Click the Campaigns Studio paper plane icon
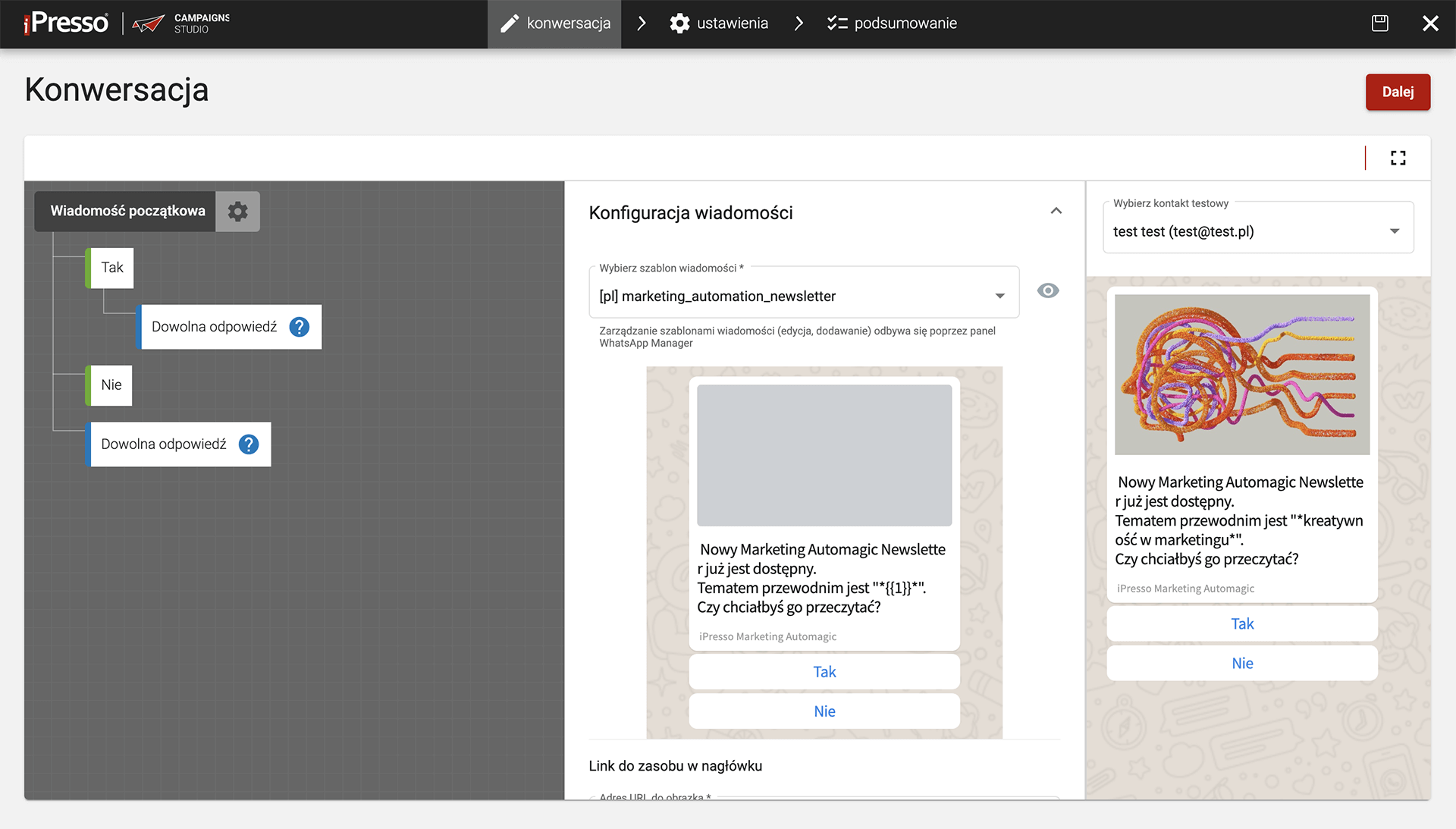This screenshot has width=1456, height=829. (x=148, y=24)
